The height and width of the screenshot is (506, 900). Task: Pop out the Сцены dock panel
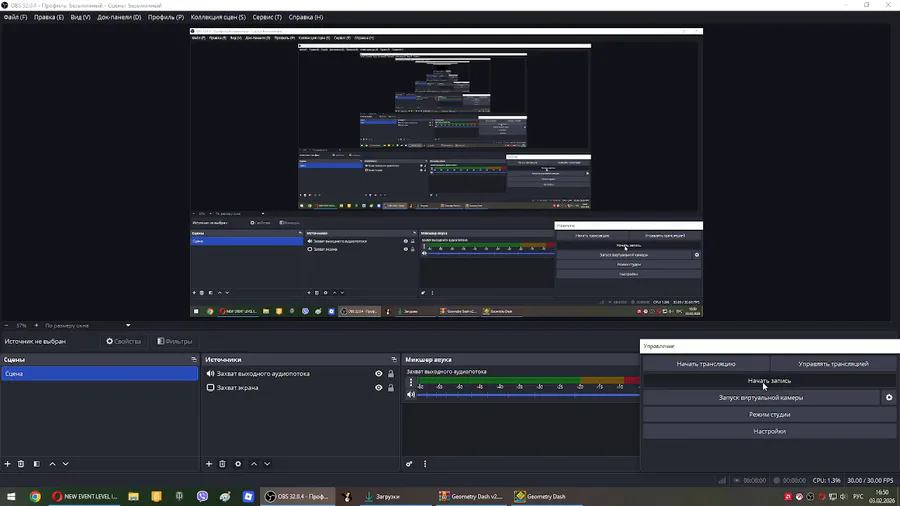pos(194,360)
